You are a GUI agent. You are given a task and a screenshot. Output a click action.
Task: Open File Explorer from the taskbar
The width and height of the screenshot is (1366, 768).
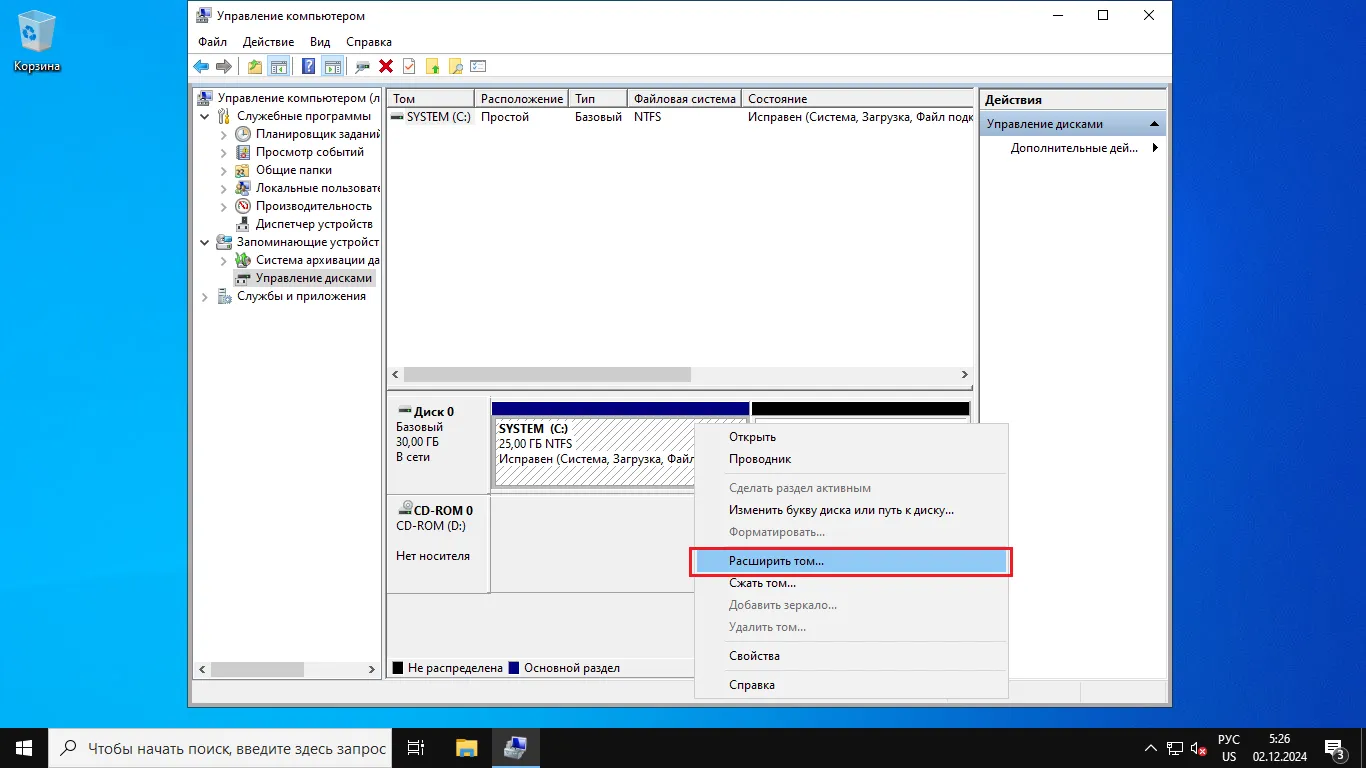(x=467, y=748)
